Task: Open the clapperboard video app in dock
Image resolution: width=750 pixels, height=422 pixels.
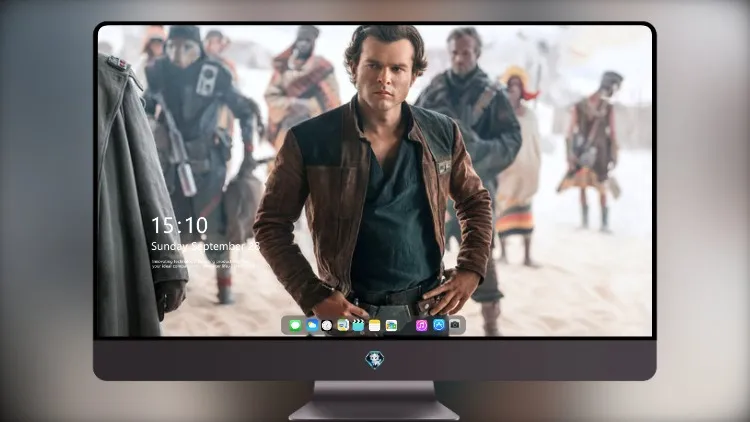Action: [358, 325]
